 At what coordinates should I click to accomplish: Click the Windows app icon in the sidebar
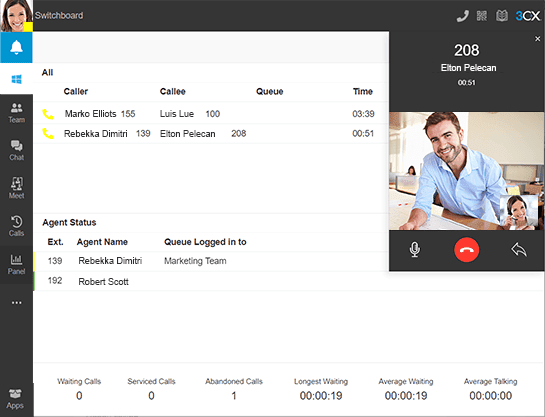click(x=16, y=79)
